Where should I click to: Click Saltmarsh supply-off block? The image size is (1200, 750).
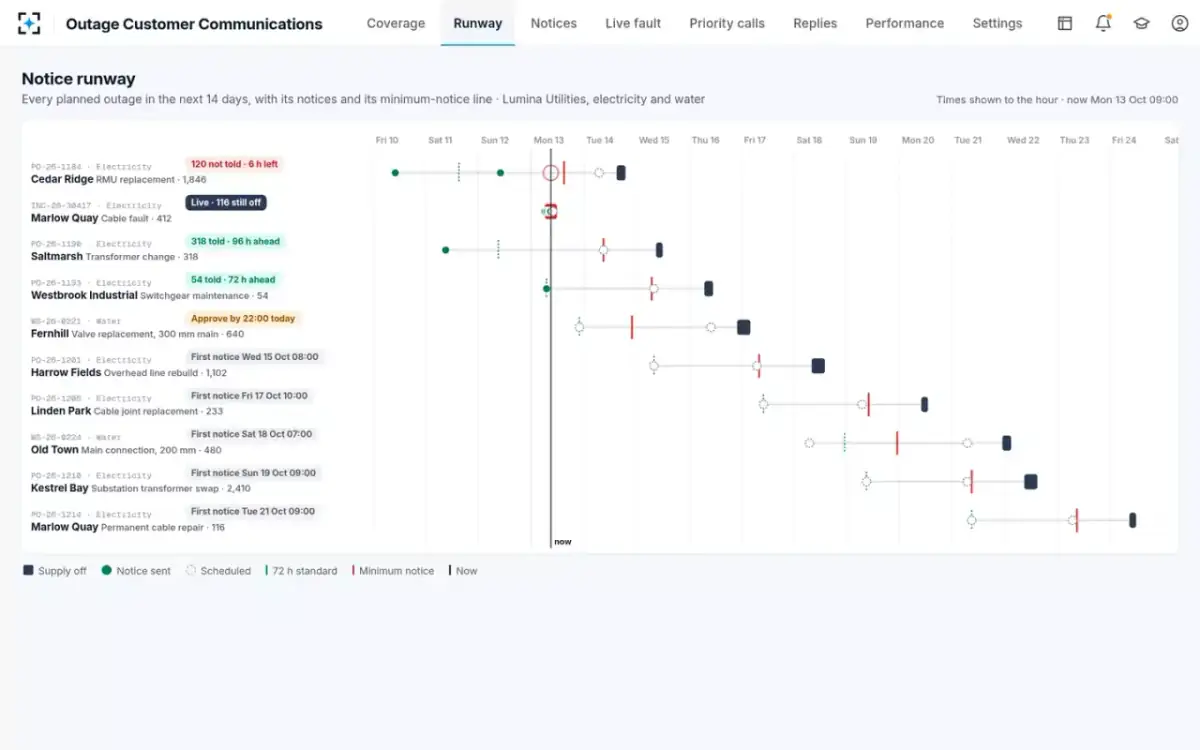pyautogui.click(x=659, y=250)
